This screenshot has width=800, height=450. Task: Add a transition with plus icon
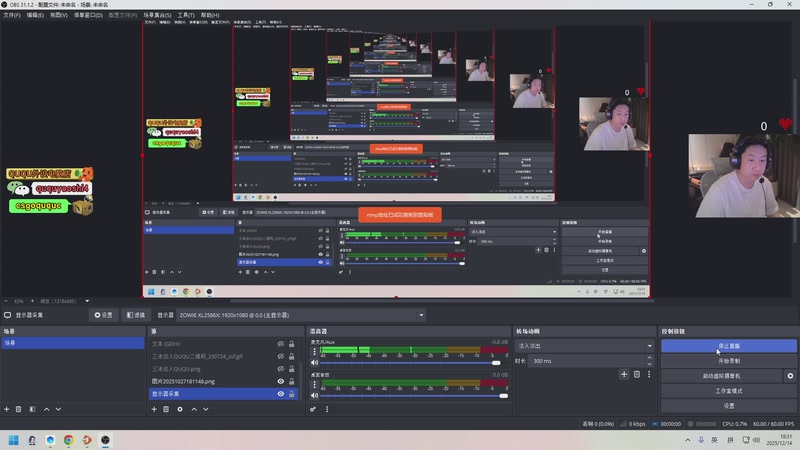click(624, 374)
